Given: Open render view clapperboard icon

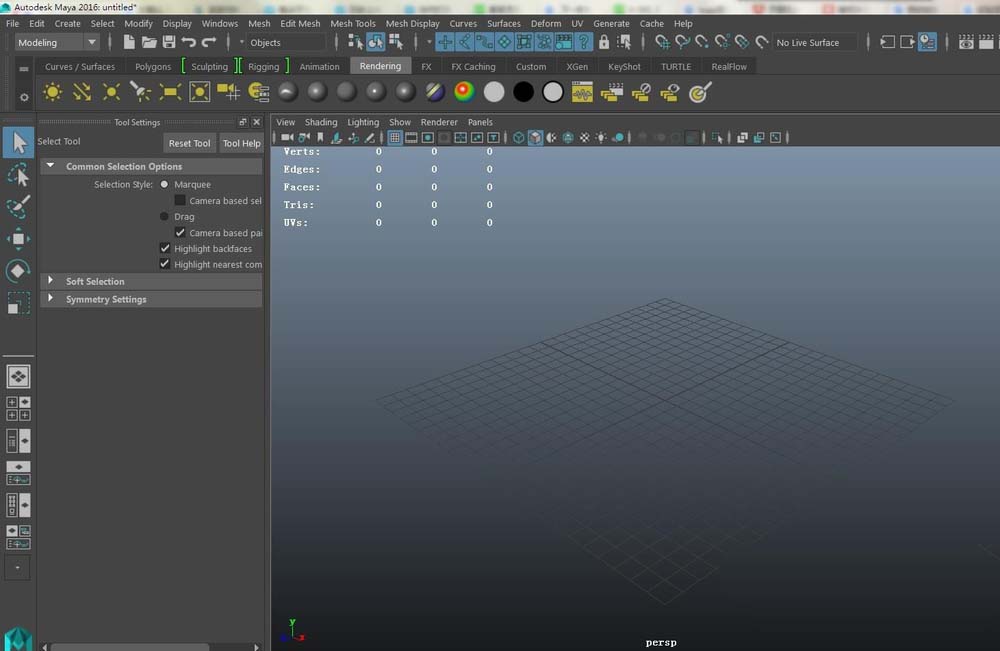Looking at the screenshot, I should pyautogui.click(x=966, y=43).
